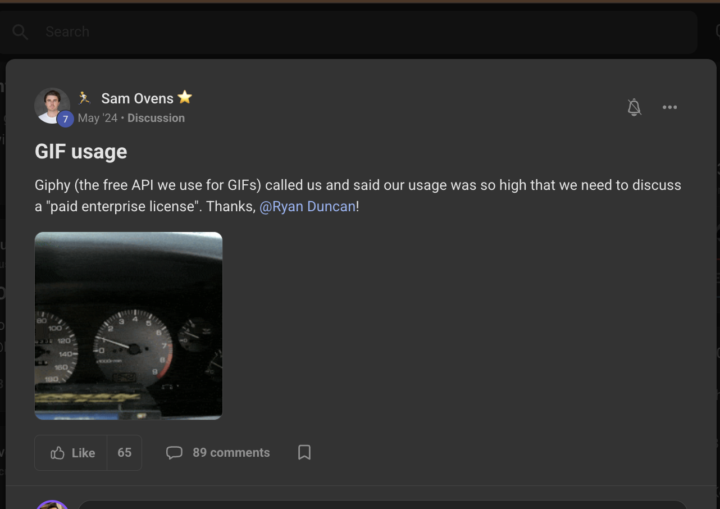
Task: Toggle post notifications bell icon
Action: click(x=634, y=107)
